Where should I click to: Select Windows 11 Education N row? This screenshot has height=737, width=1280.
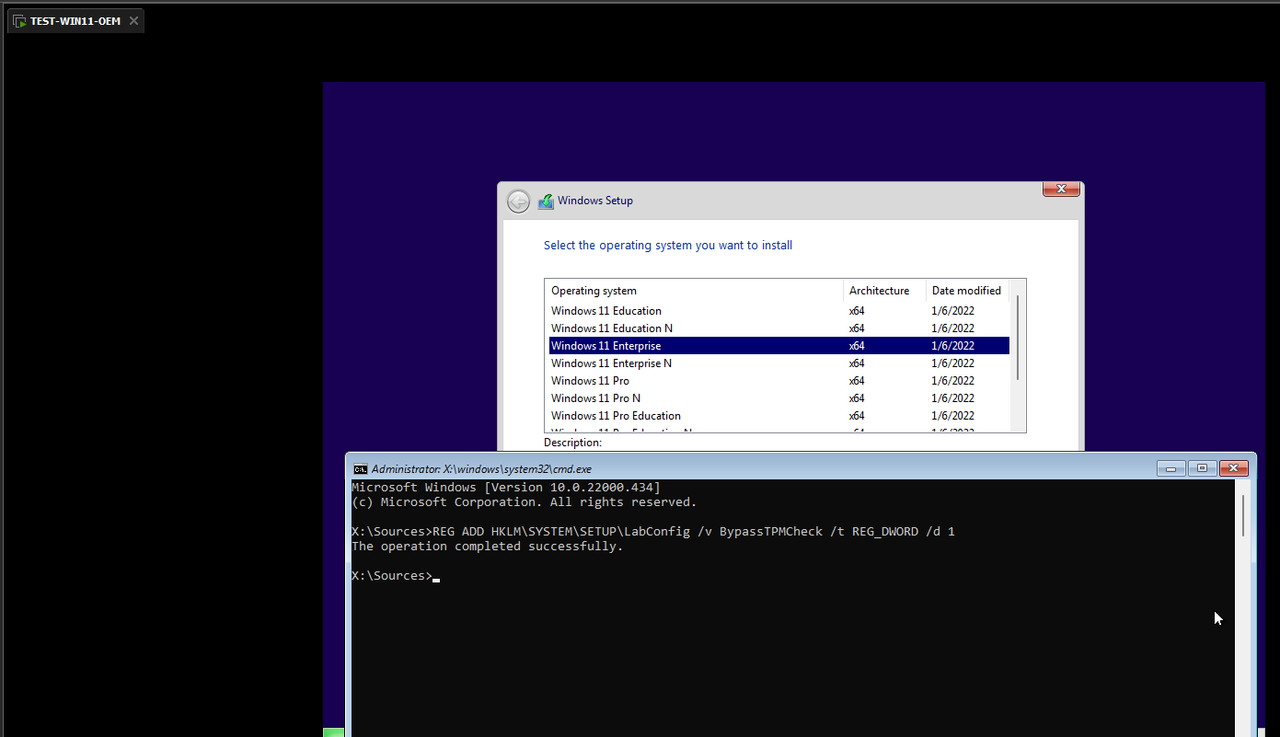[779, 328]
